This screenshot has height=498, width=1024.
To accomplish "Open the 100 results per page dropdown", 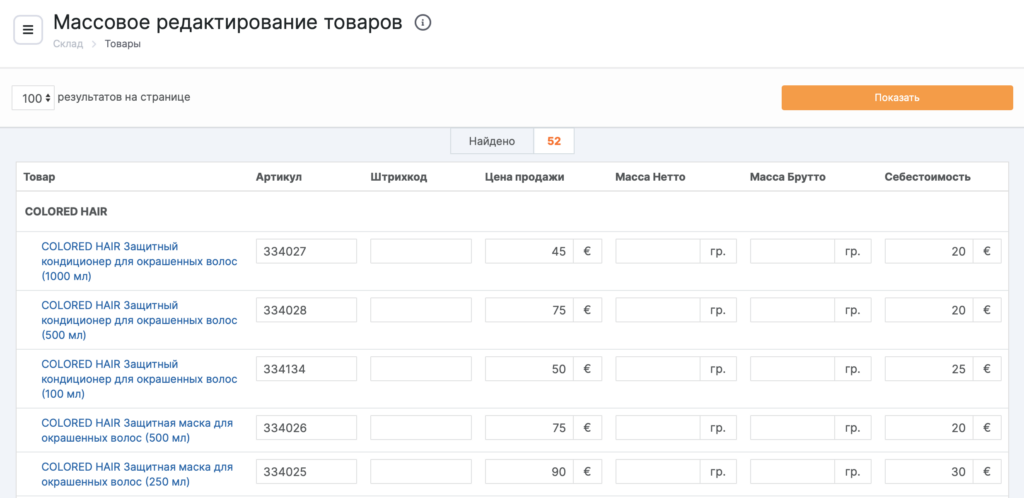I will click(x=35, y=98).
